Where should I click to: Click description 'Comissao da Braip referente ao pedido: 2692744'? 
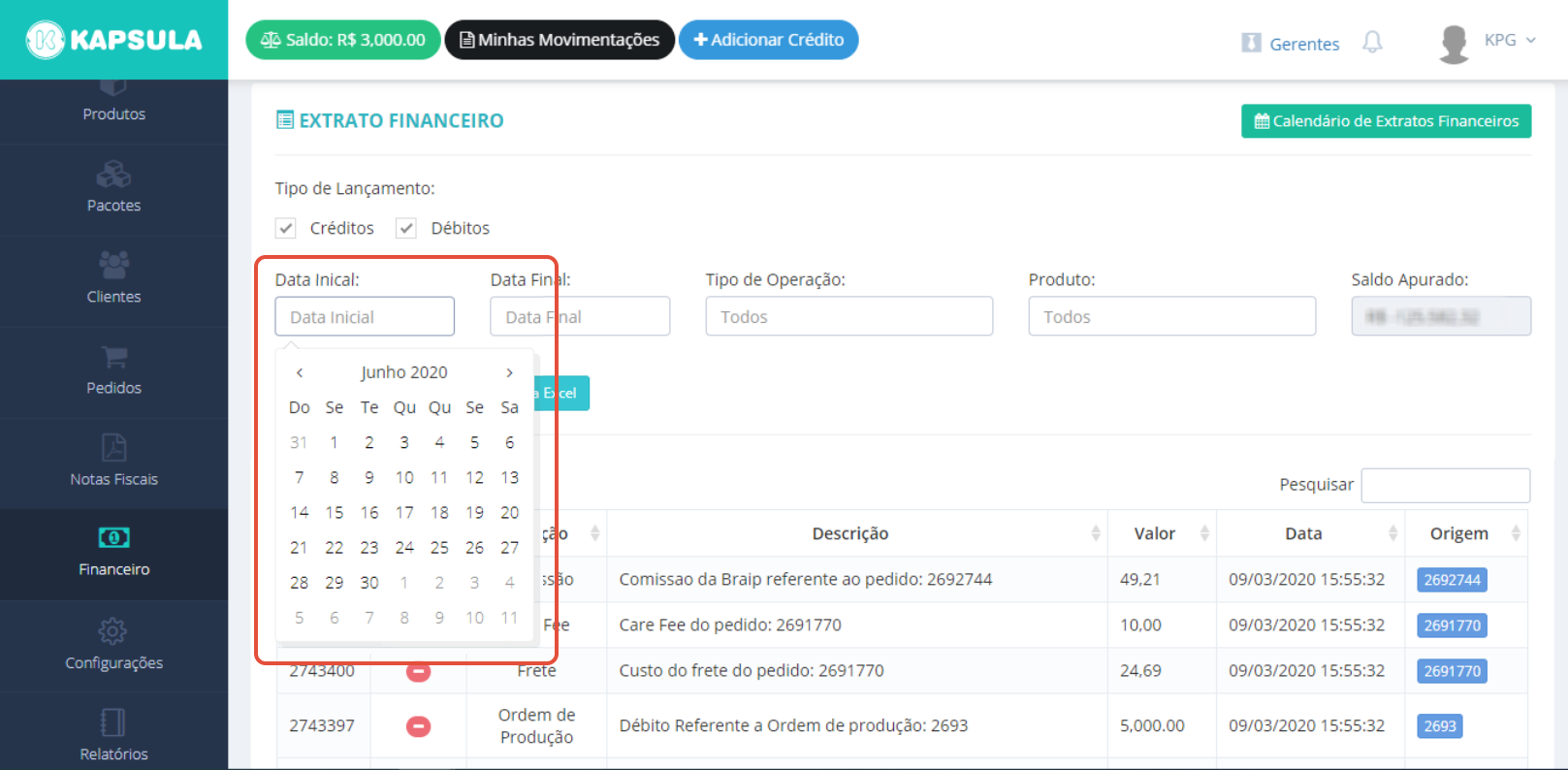pyautogui.click(x=806, y=579)
